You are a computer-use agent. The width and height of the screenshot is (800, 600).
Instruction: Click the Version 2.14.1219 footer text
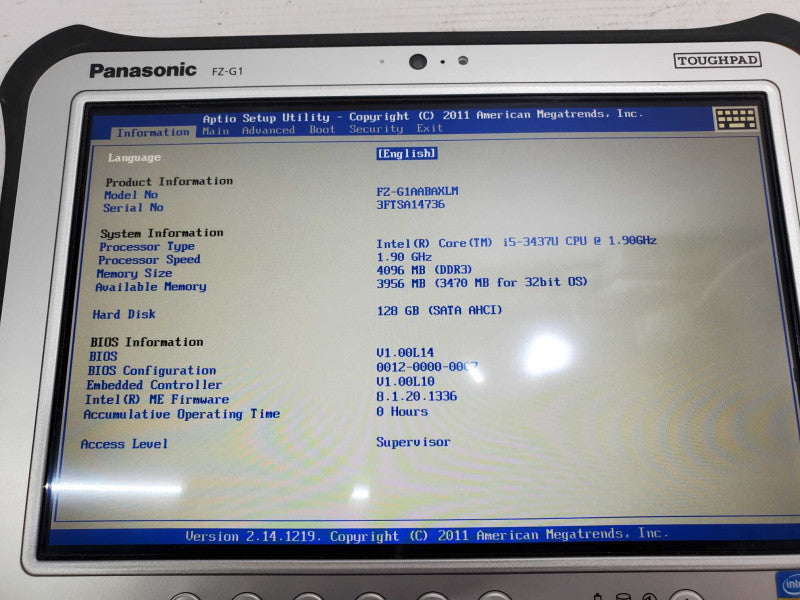(x=427, y=535)
